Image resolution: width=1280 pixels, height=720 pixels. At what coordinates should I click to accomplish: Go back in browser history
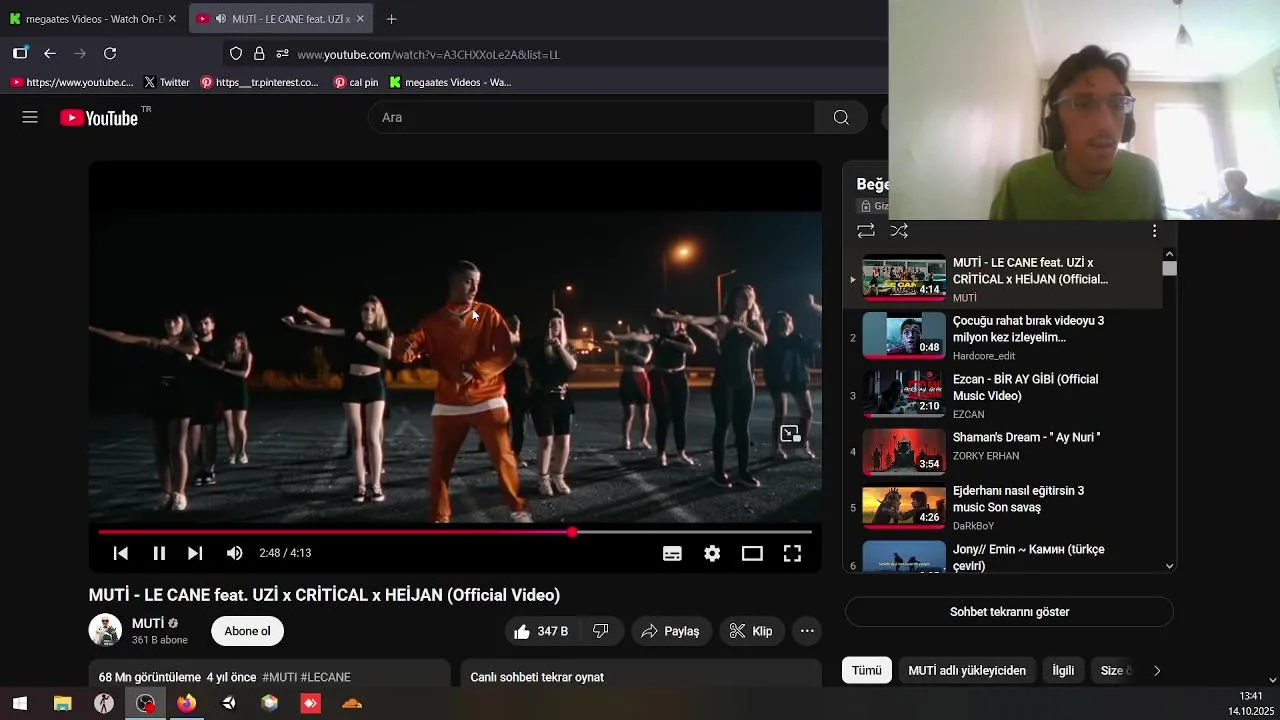click(50, 54)
